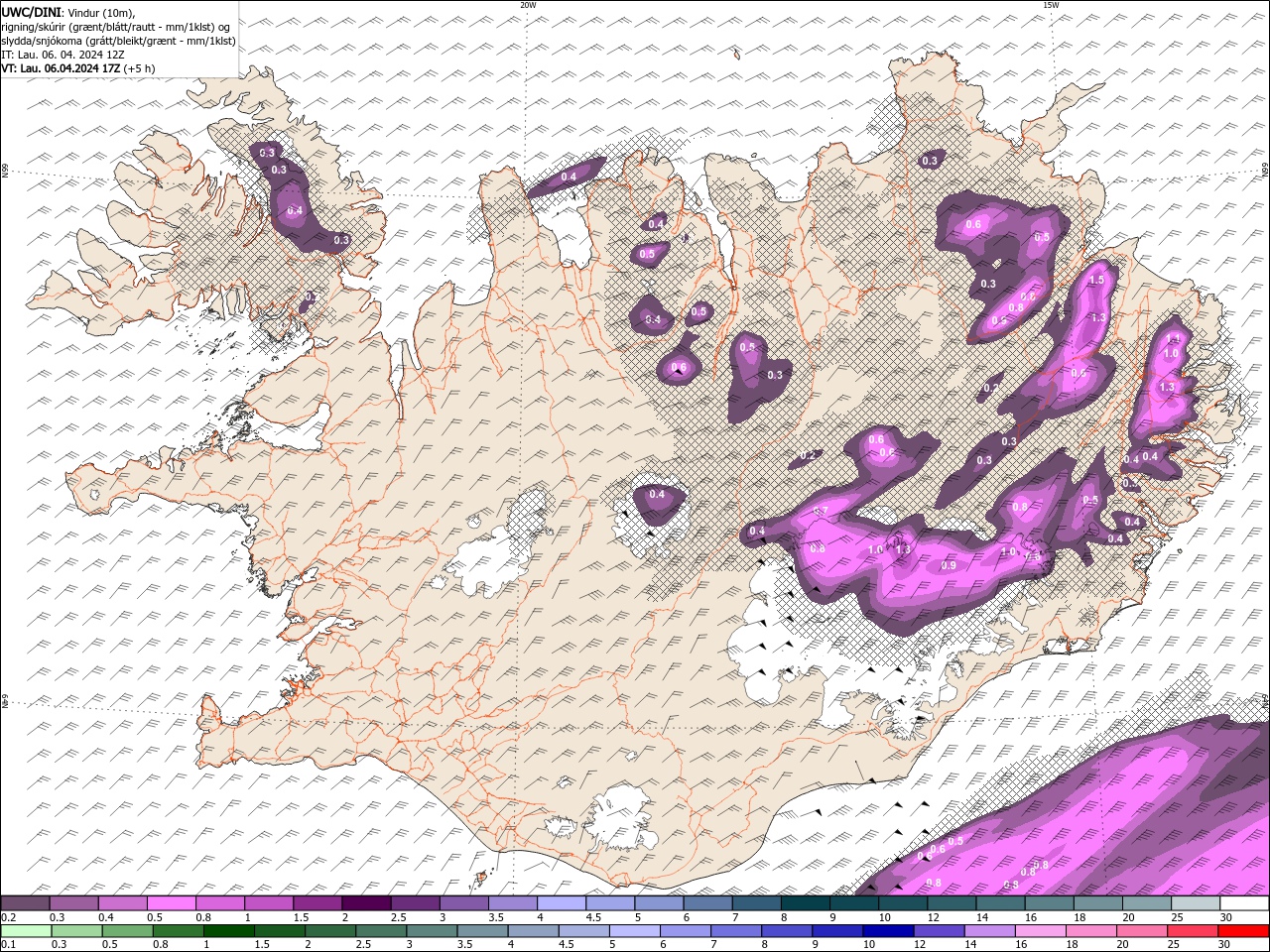The image size is (1270, 952).
Task: Click the 'VT: Lau. 06.04.2024 17Z' valid time line
Action: coord(61,68)
